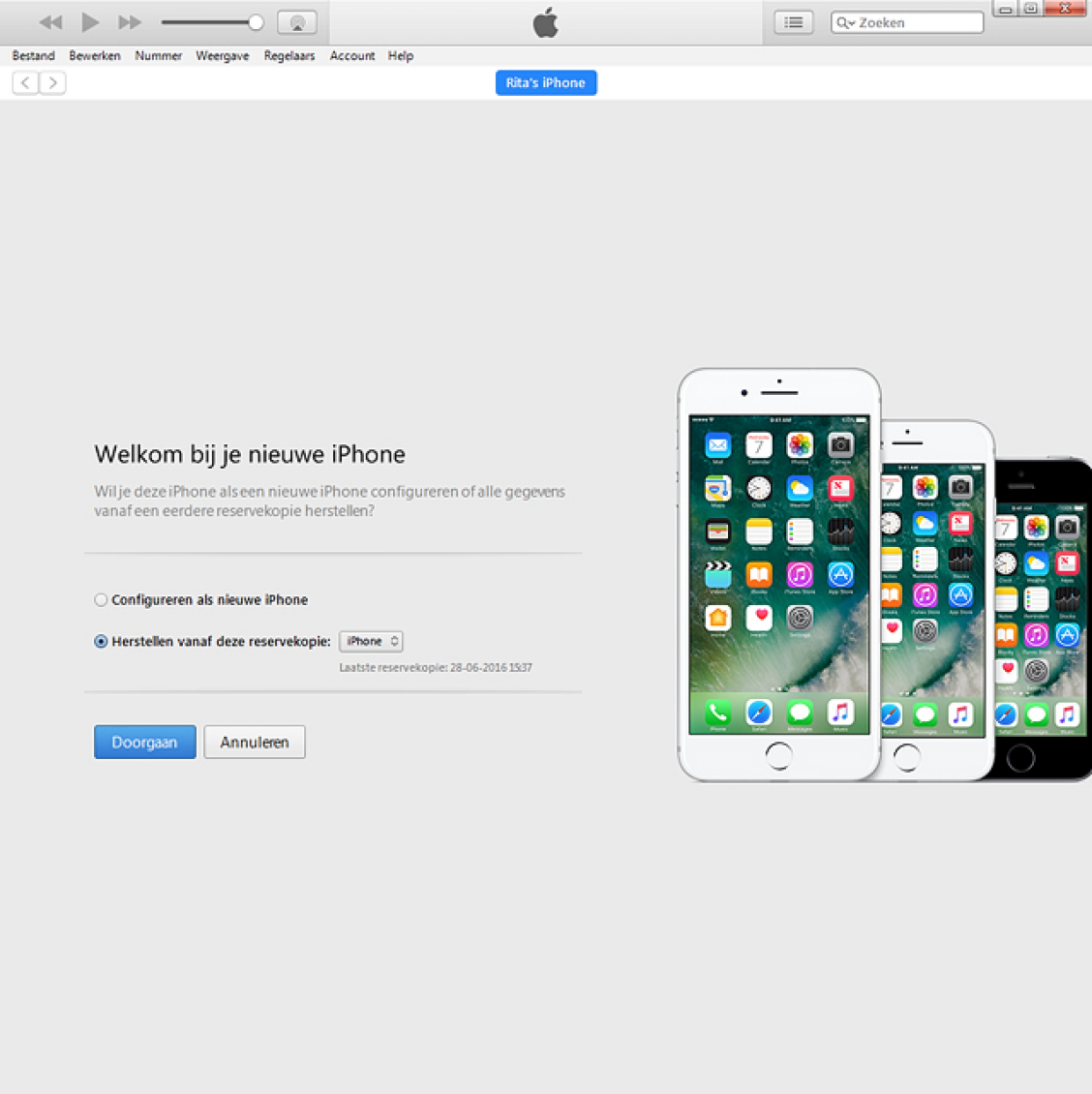The image size is (1092, 1094).
Task: Click the Doorgaan button
Action: tap(144, 742)
